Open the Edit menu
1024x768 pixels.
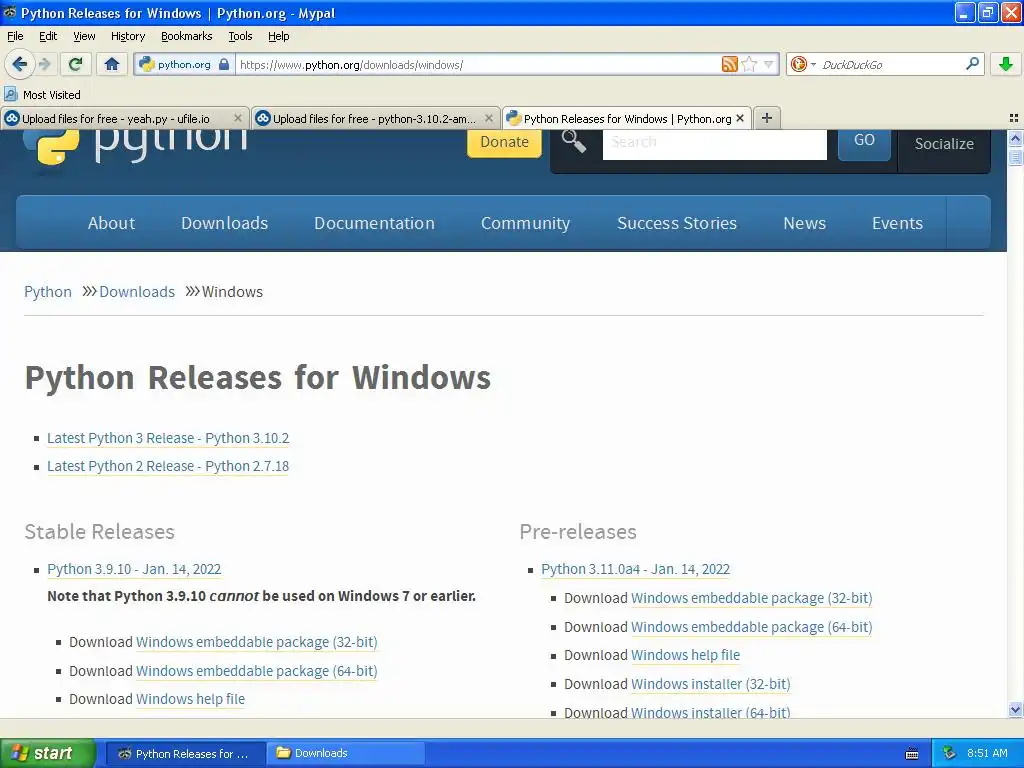[x=48, y=37]
